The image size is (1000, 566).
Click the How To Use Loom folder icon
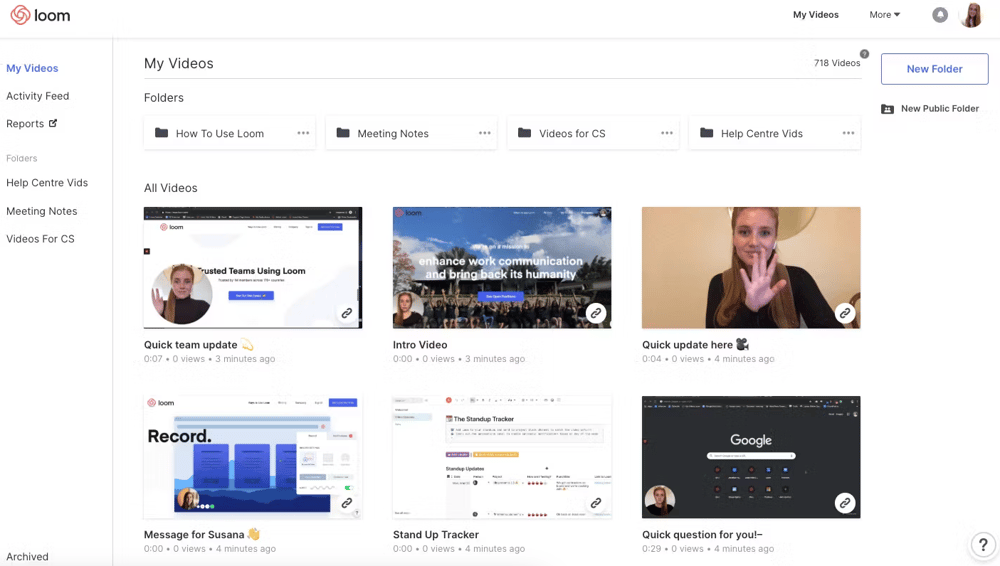click(161, 133)
